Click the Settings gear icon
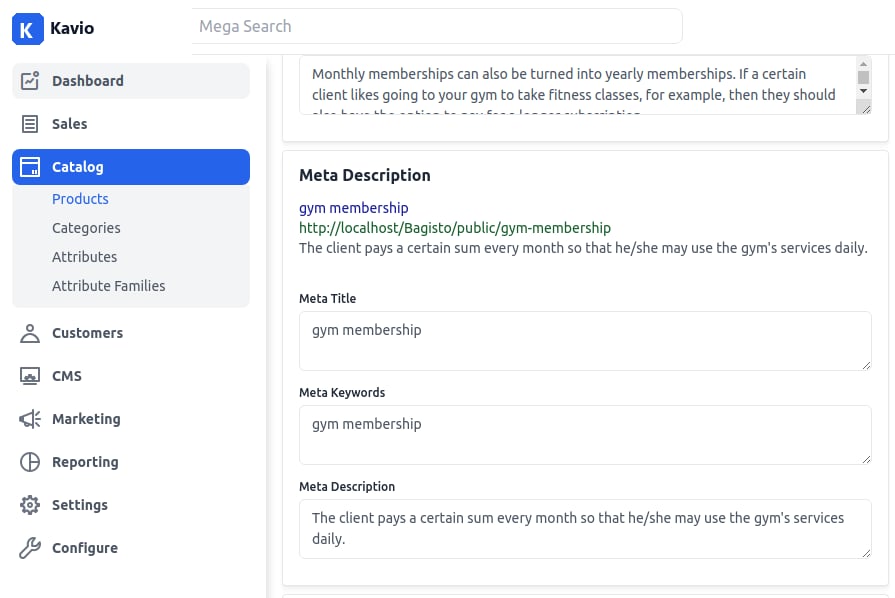Image resolution: width=895 pixels, height=598 pixels. coord(30,505)
